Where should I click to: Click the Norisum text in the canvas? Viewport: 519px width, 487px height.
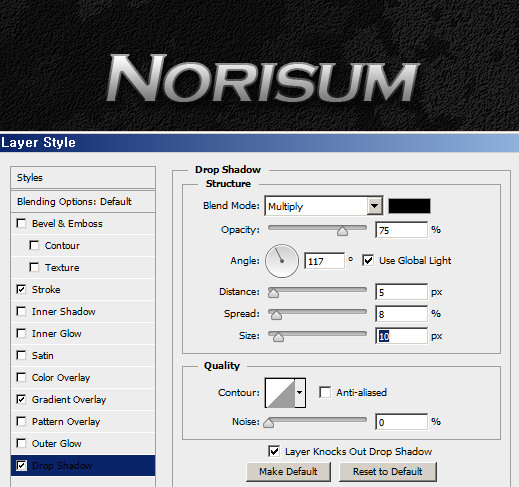pos(262,78)
